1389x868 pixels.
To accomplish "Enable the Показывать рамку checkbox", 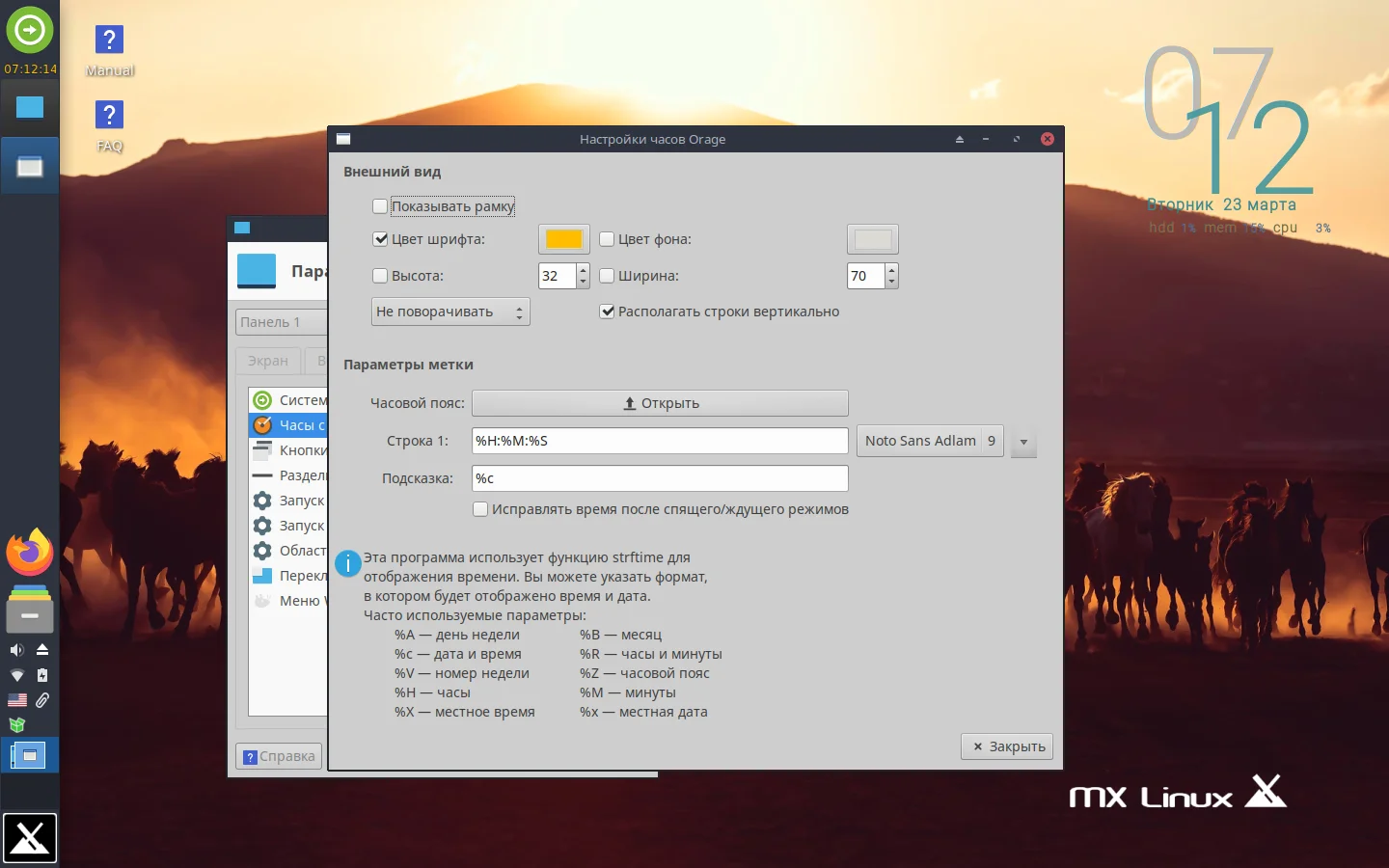I will 381,206.
